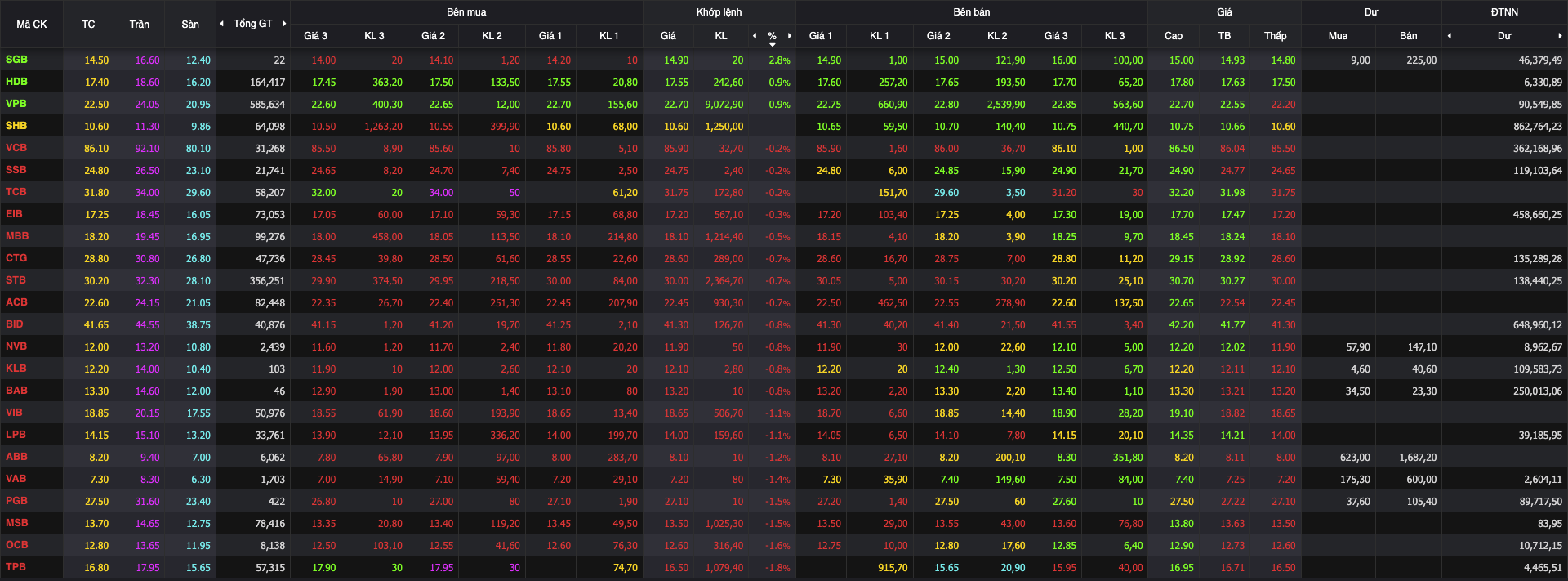
Task: Click VPB matched volume 9,072,90
Action: (724, 105)
